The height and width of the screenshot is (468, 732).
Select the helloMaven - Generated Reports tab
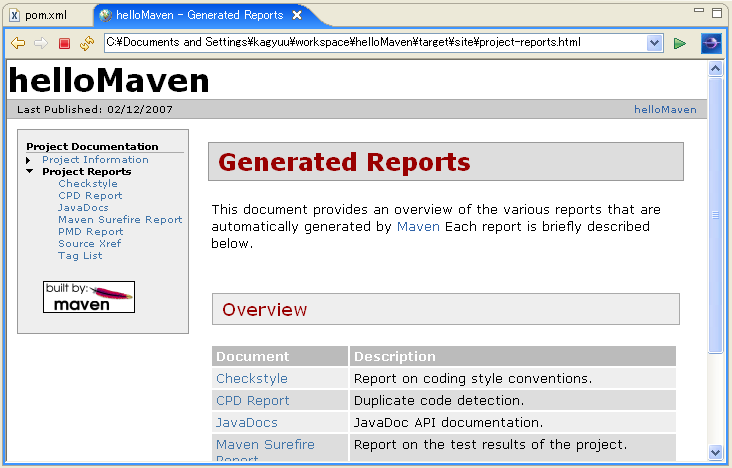(200, 15)
